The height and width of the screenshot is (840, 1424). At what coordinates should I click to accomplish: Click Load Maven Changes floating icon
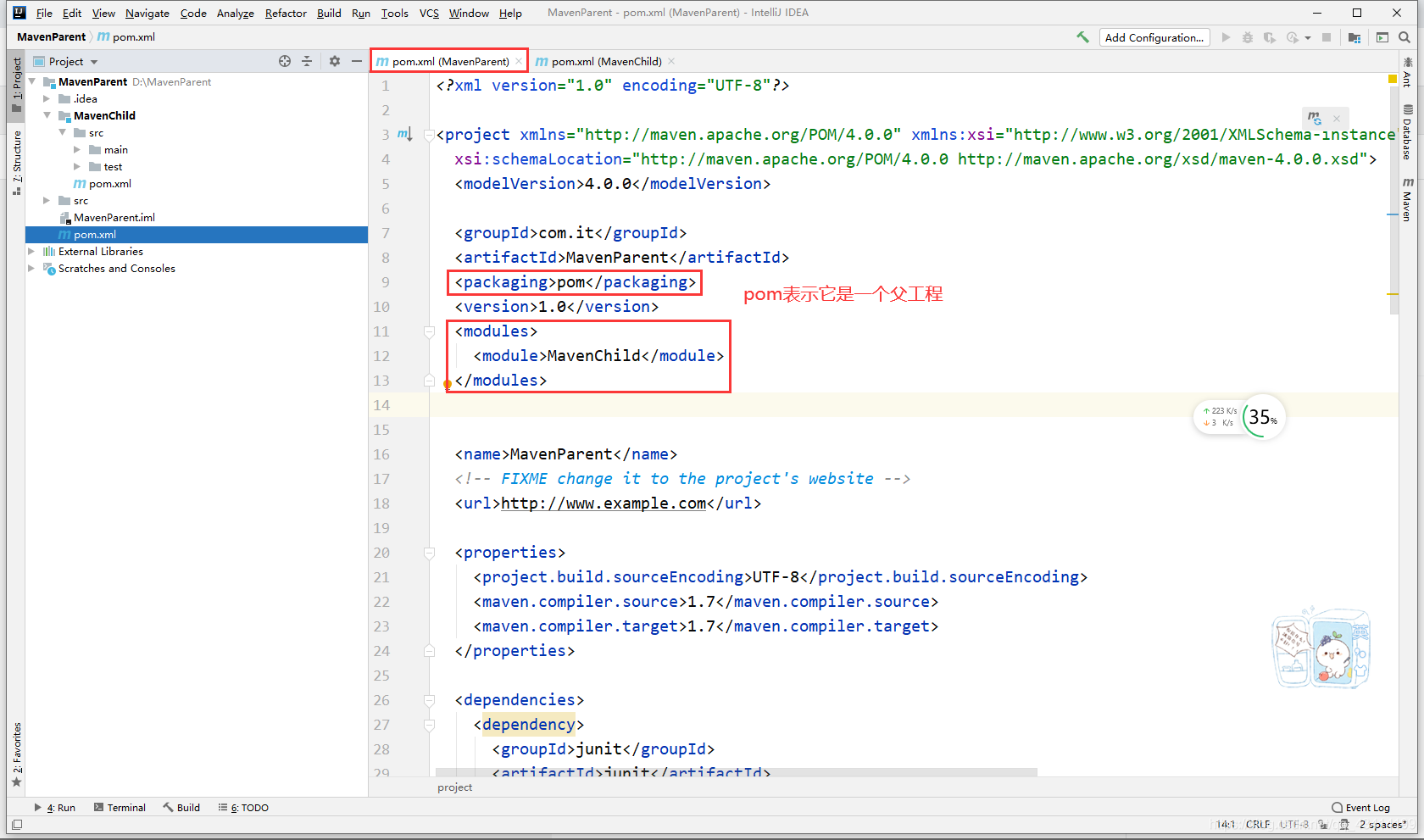pyautogui.click(x=1315, y=118)
